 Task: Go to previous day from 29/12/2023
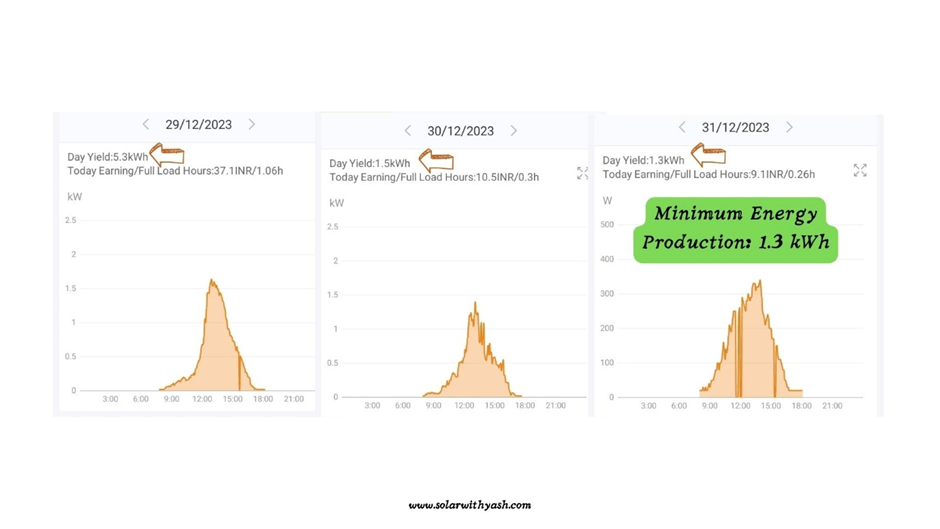click(146, 125)
